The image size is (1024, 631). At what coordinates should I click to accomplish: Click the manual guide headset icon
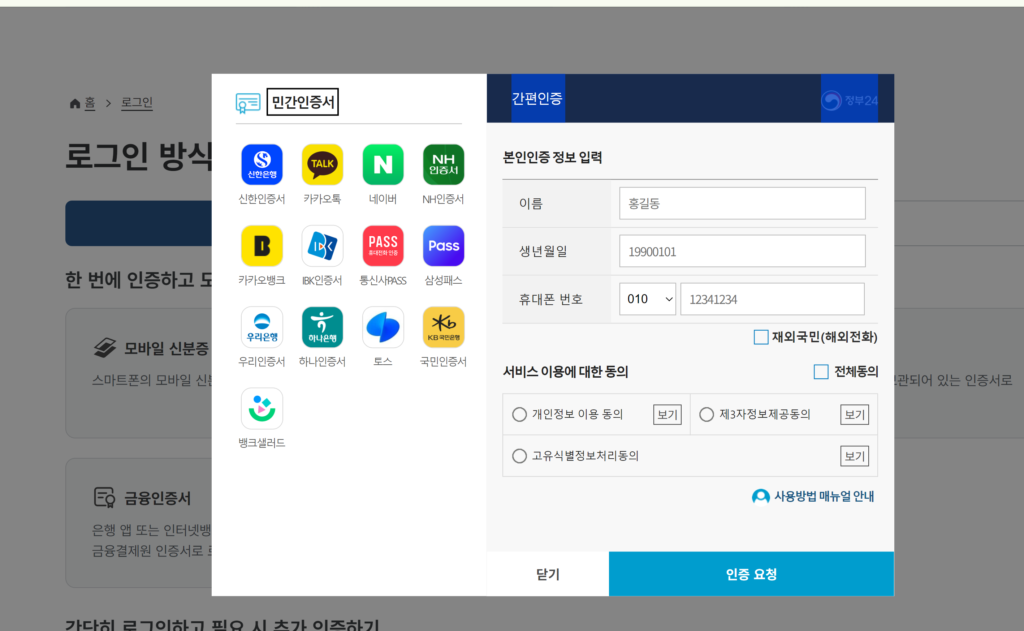pos(760,496)
